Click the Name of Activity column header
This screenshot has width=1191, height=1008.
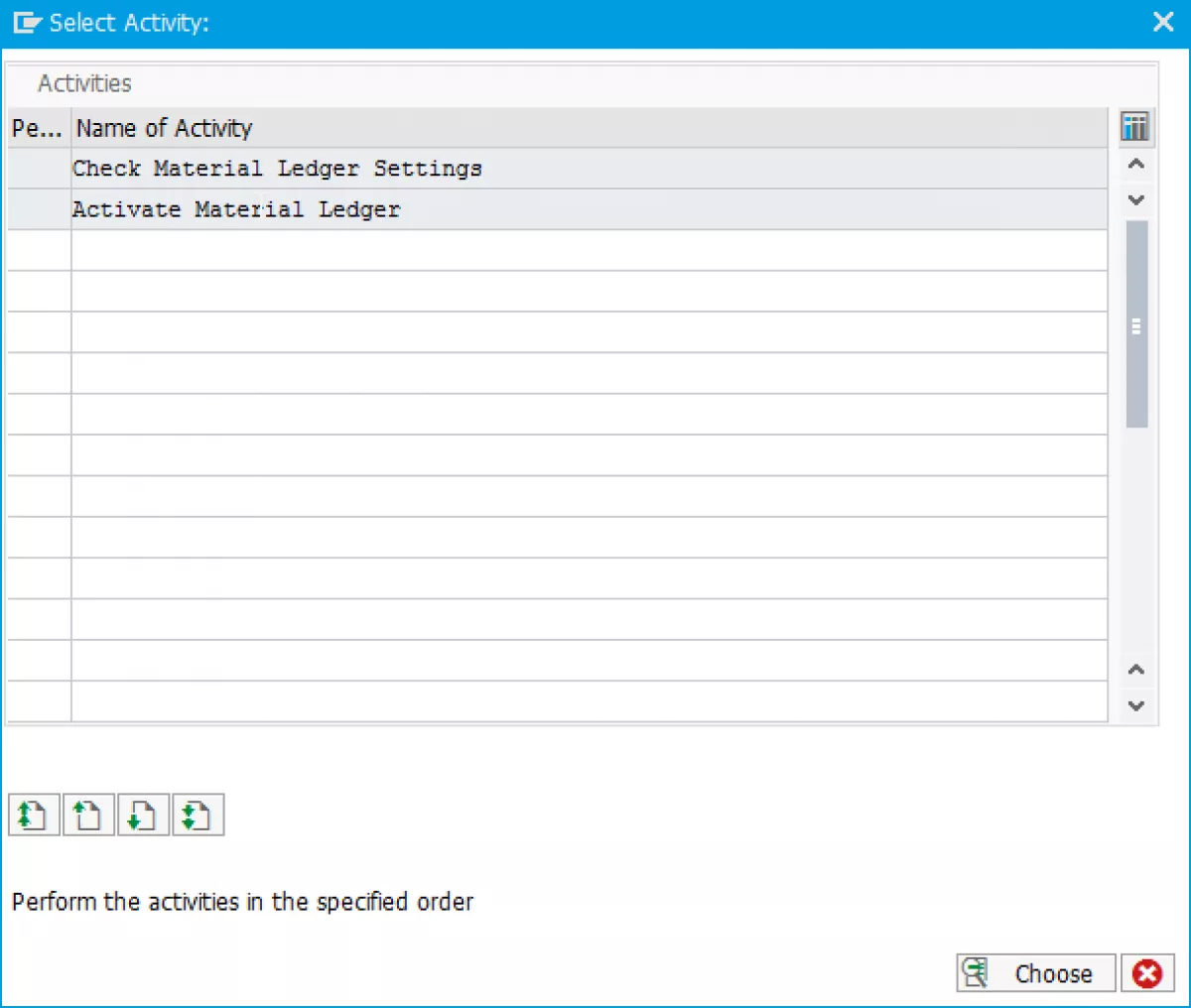tap(589, 128)
